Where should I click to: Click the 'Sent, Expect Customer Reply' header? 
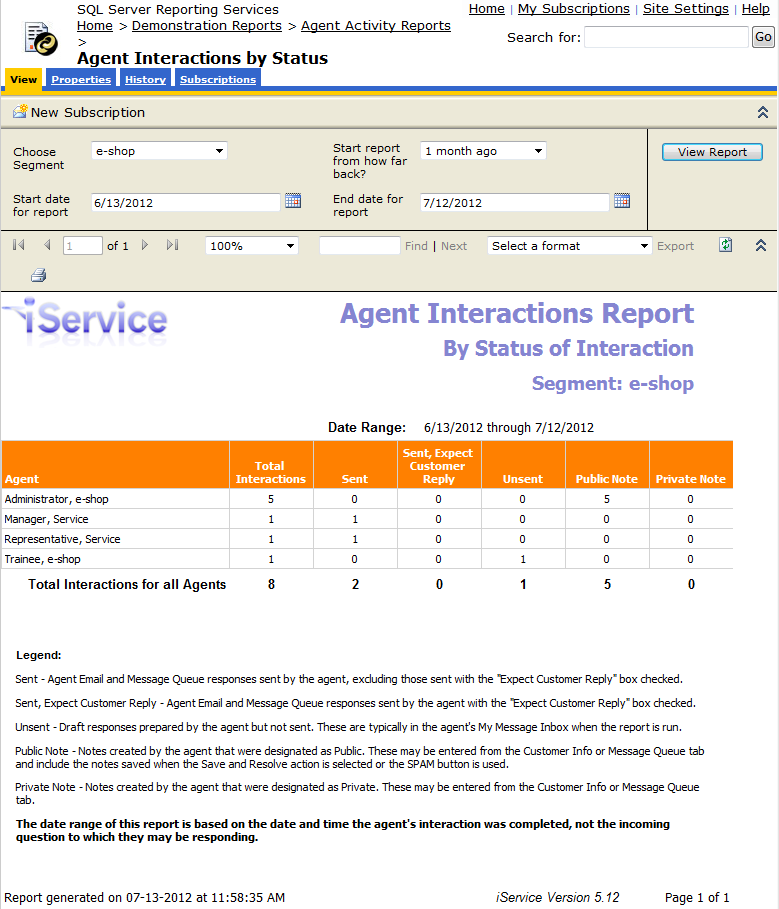[x=438, y=466]
